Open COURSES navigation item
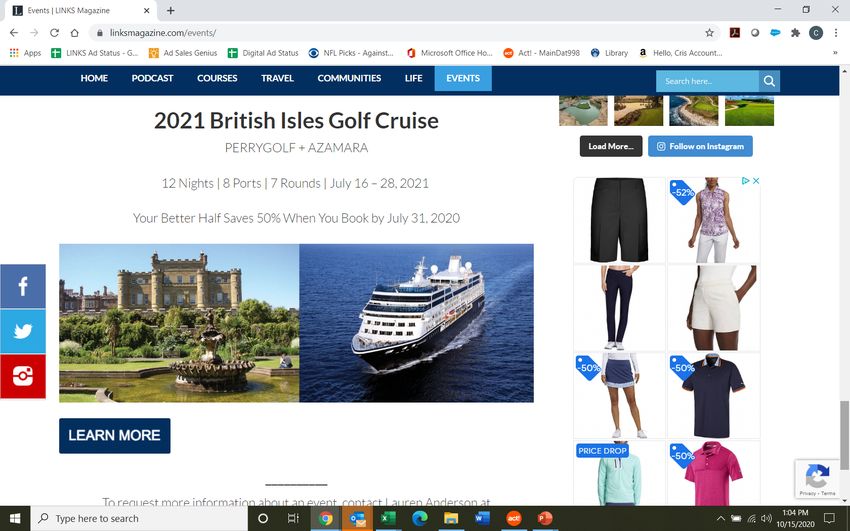850x531 pixels. (x=217, y=78)
